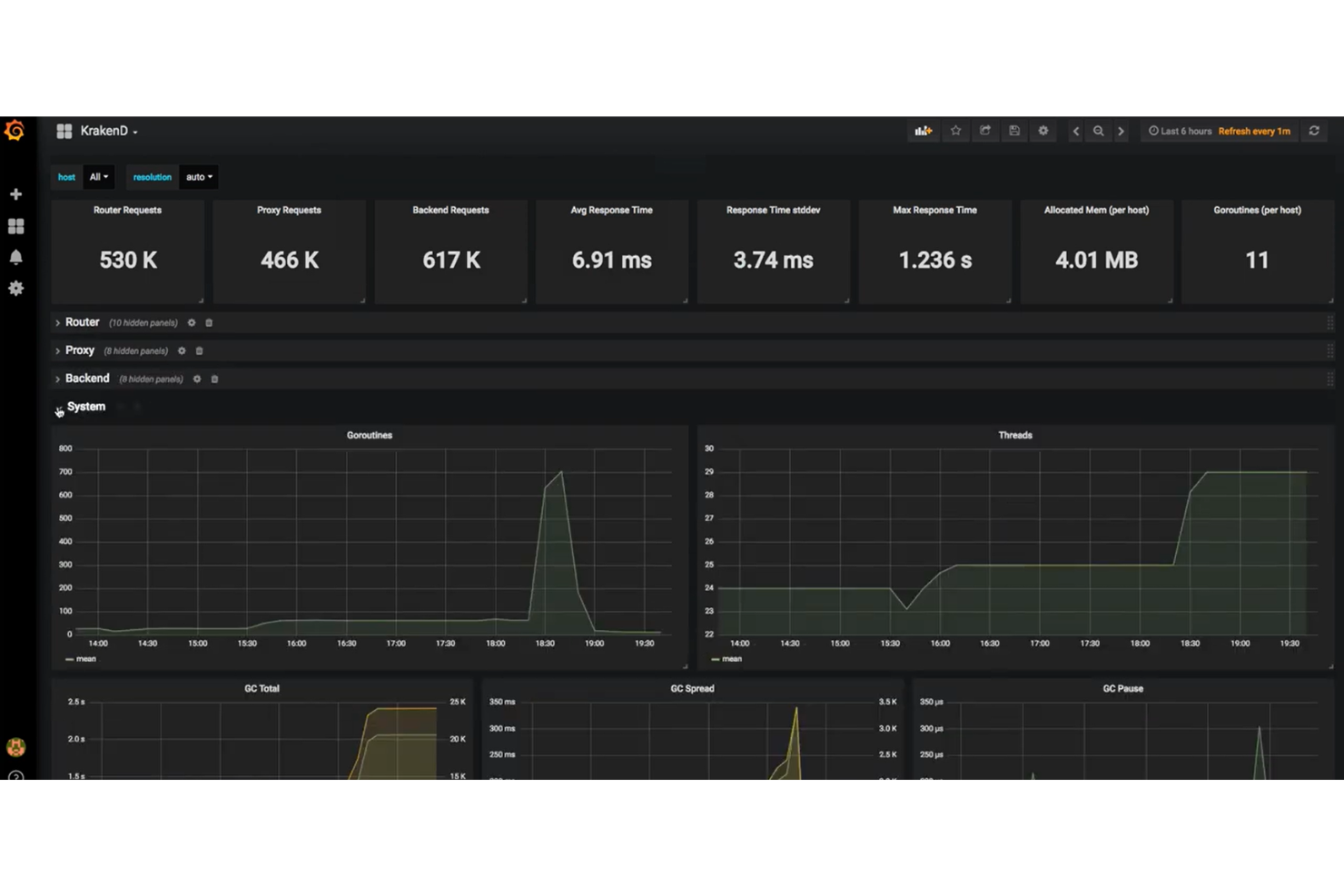Click the Goroutines graph panel title

click(x=370, y=435)
